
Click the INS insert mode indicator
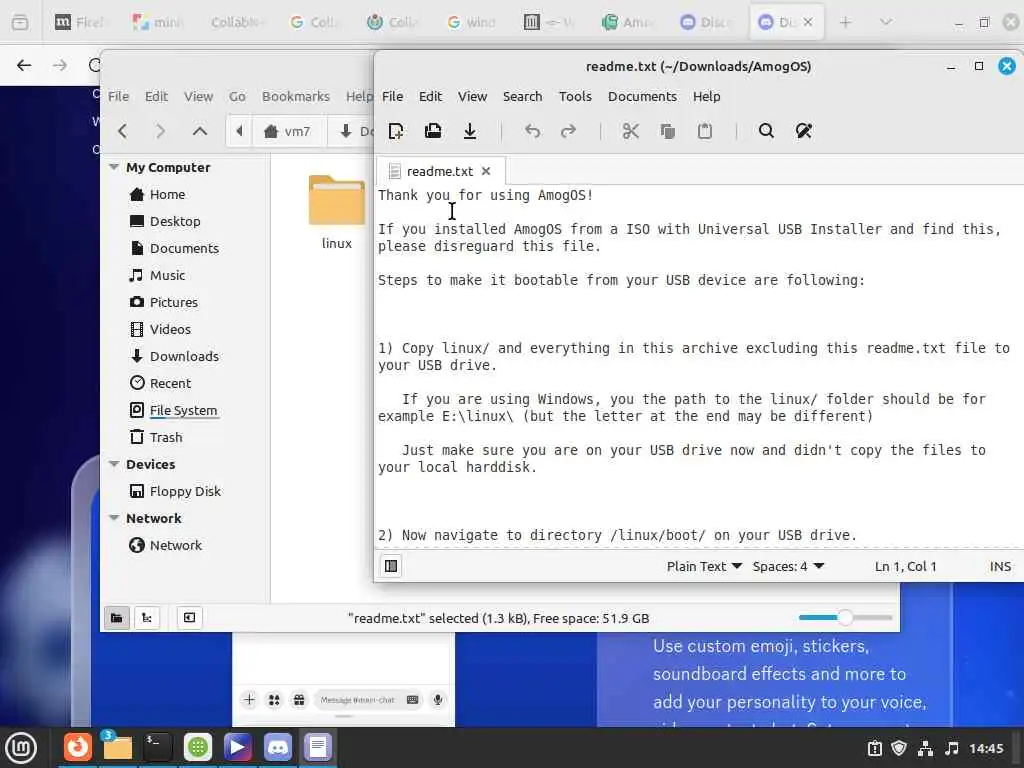[x=1000, y=566]
